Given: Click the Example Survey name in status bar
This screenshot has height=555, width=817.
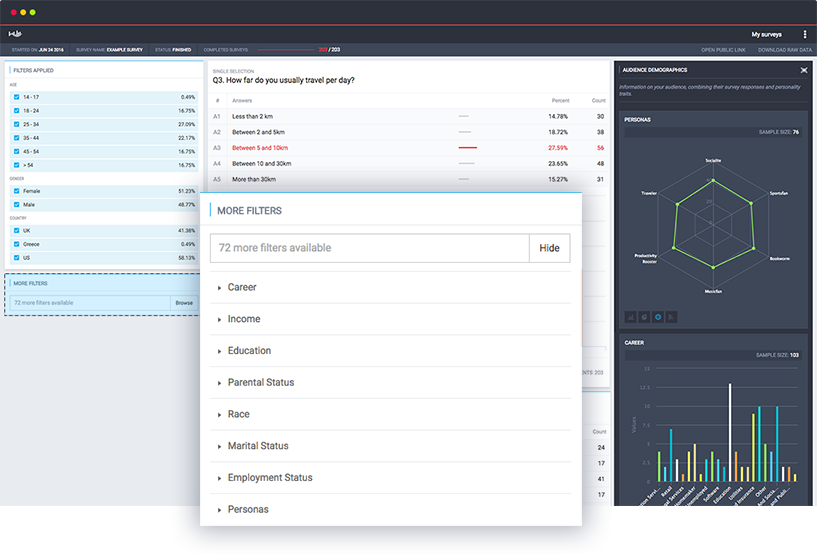Looking at the screenshot, I should pyautogui.click(x=125, y=50).
